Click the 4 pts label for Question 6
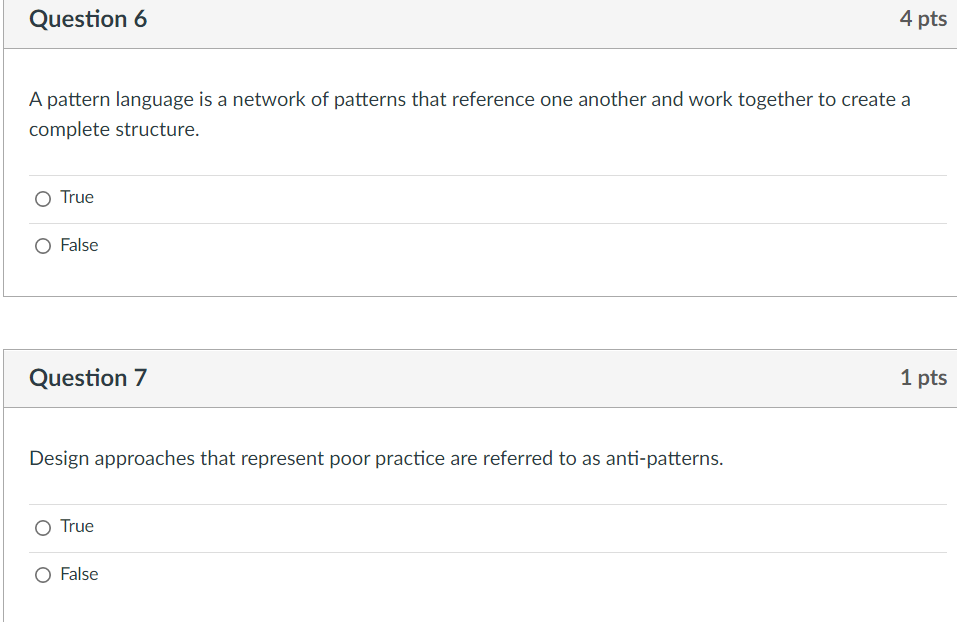Viewport: 957px width, 622px height. [x=924, y=18]
